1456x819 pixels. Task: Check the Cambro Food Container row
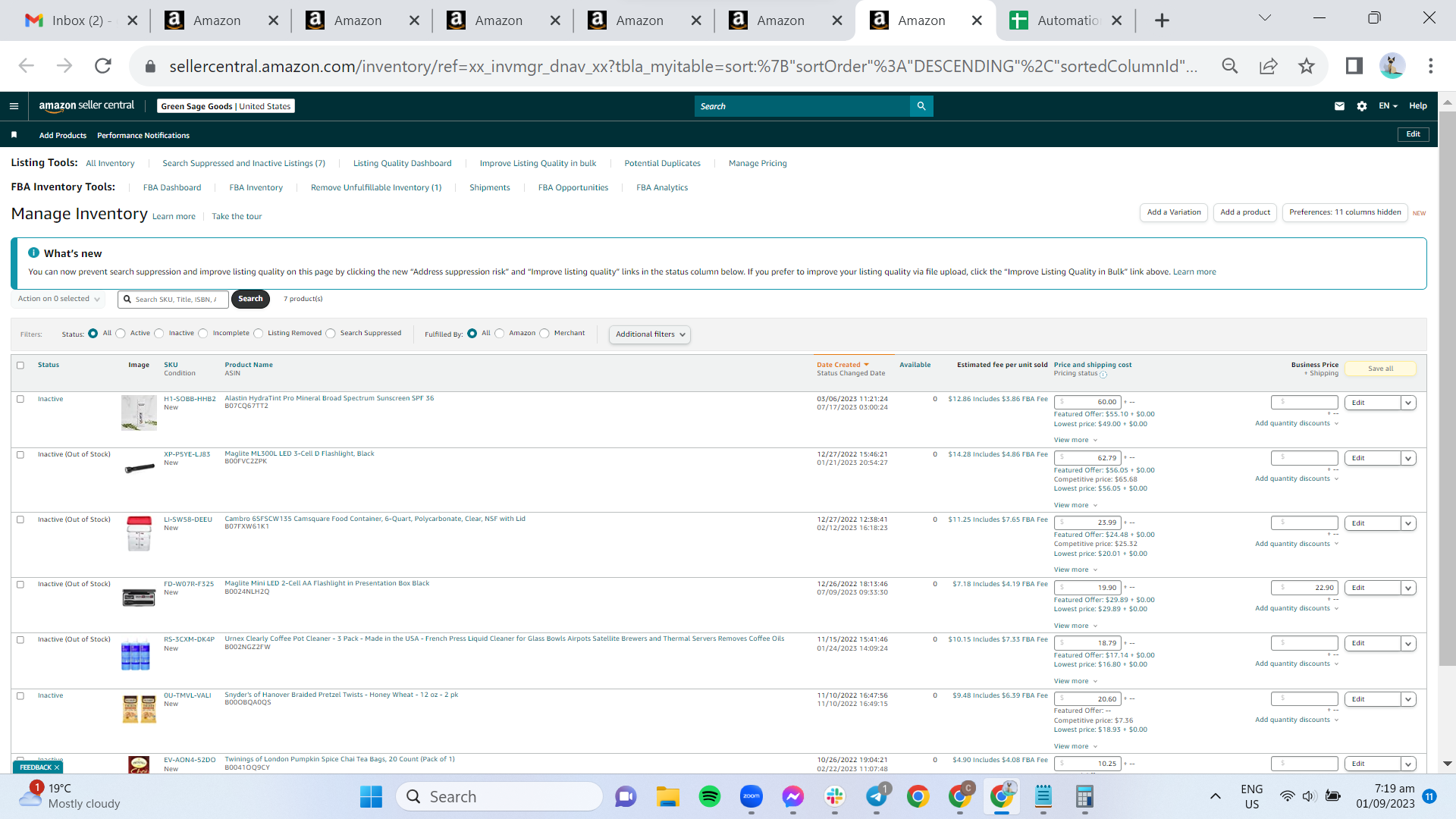[x=20, y=520]
